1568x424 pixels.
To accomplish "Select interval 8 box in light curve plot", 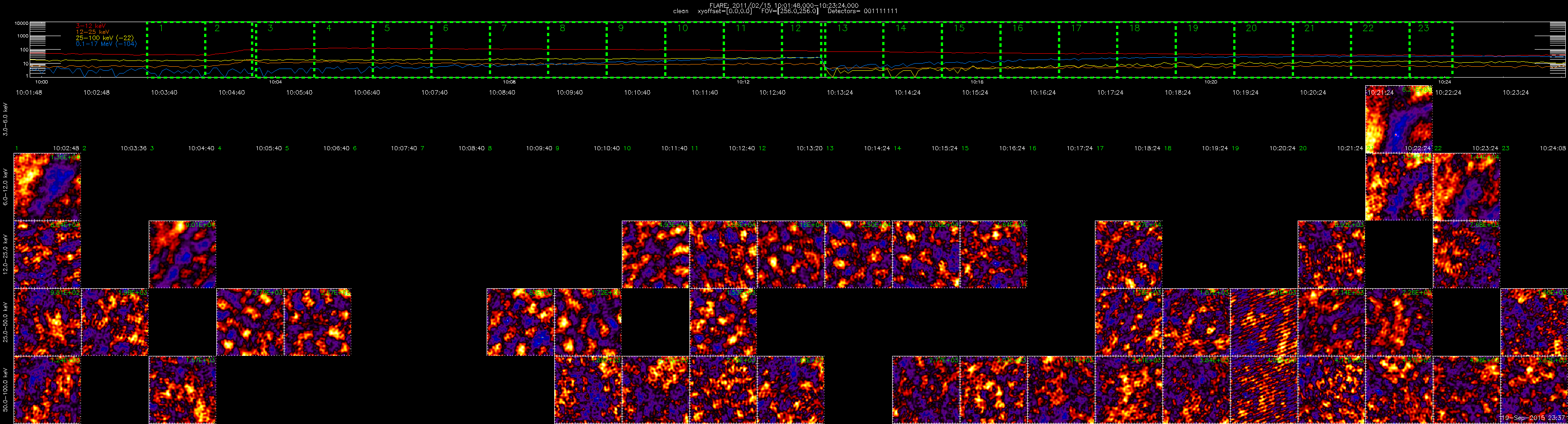I will (x=577, y=50).
